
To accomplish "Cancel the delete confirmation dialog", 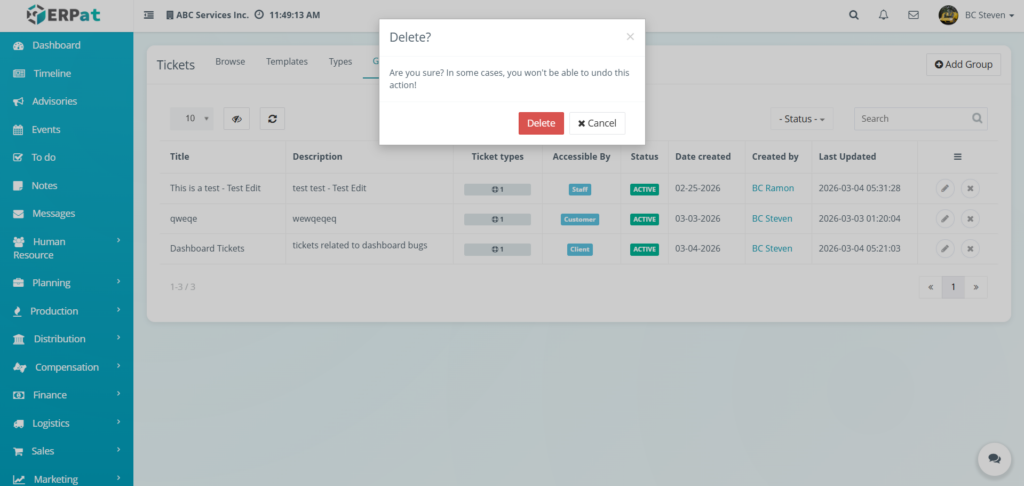I will click(597, 123).
